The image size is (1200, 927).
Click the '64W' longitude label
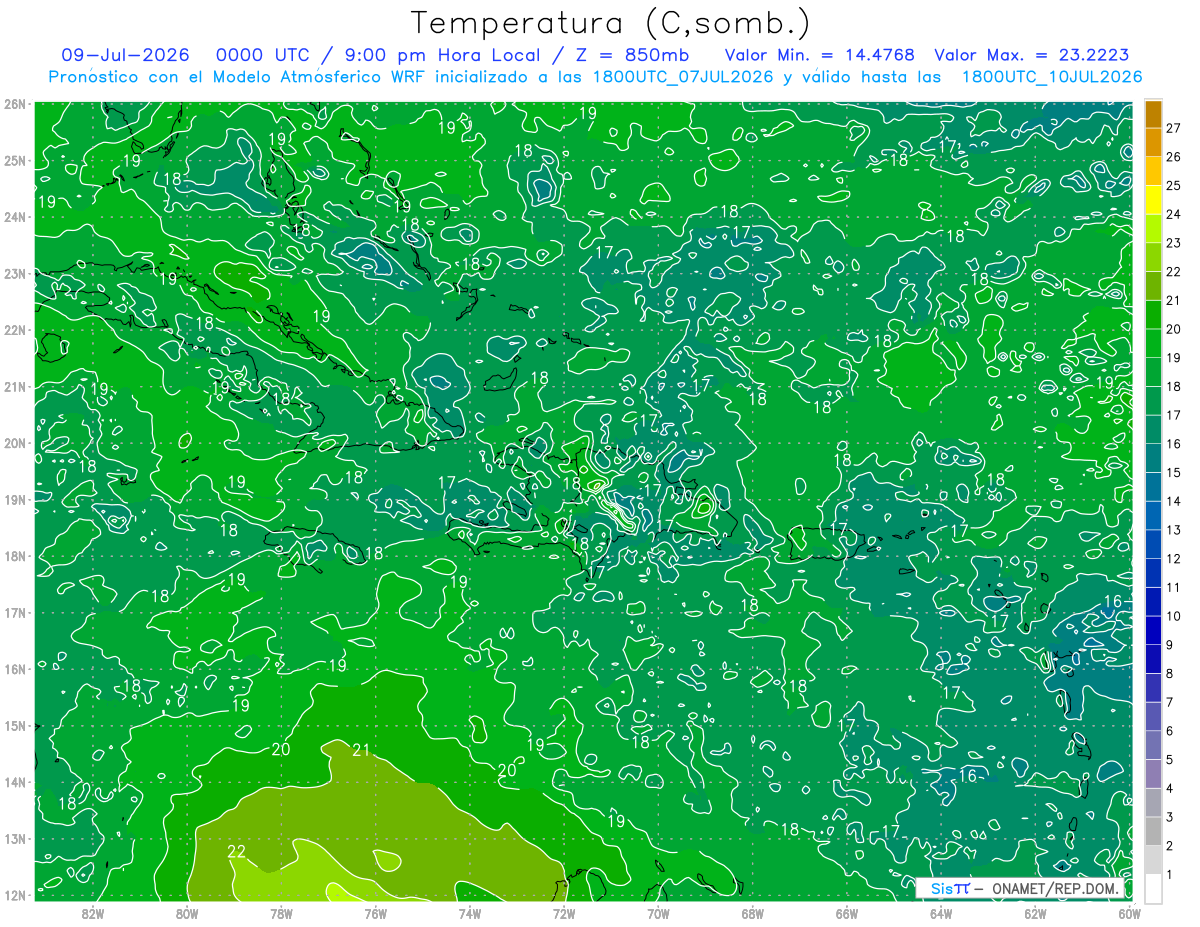click(941, 912)
